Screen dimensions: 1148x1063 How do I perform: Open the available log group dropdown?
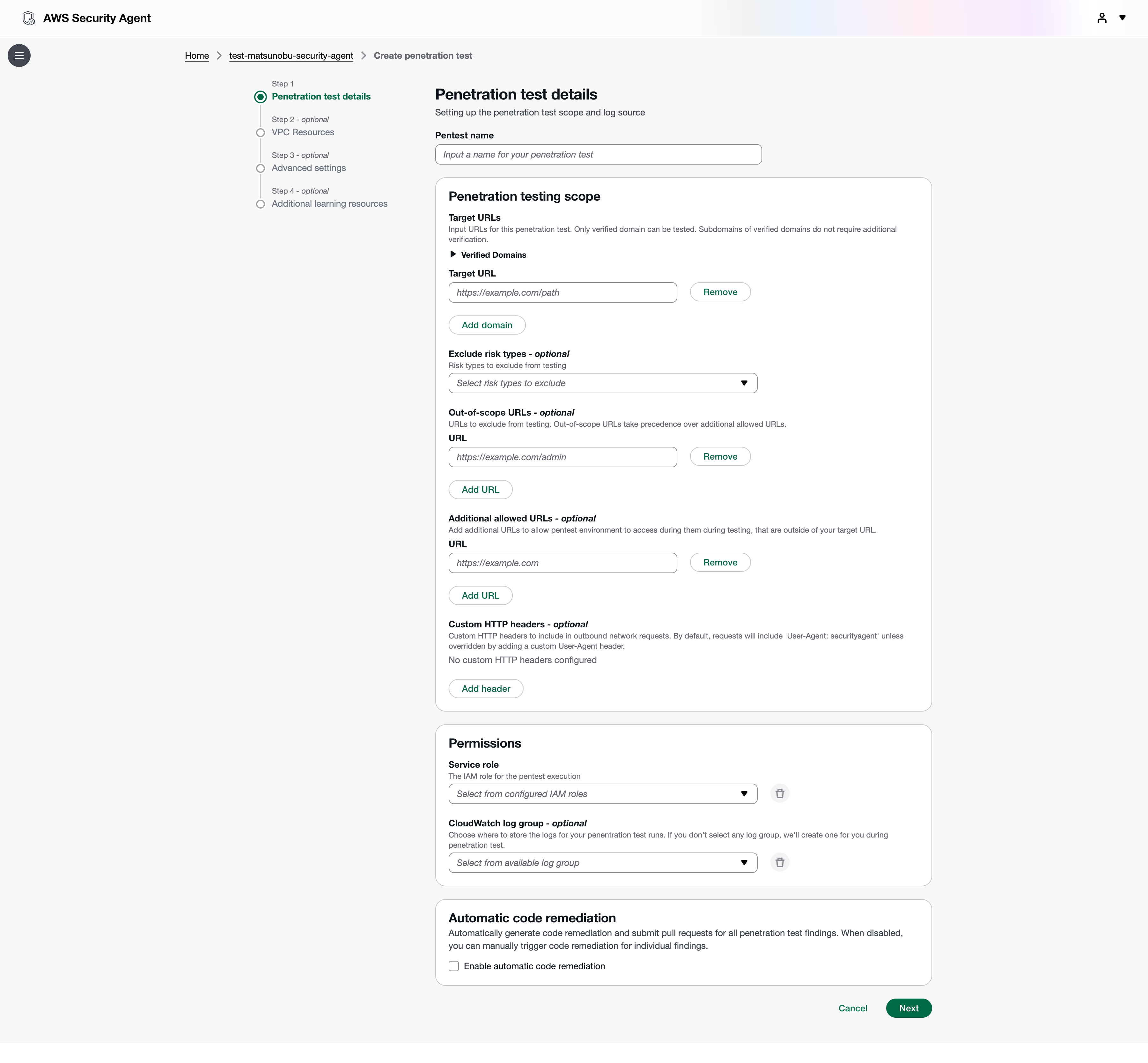602,863
